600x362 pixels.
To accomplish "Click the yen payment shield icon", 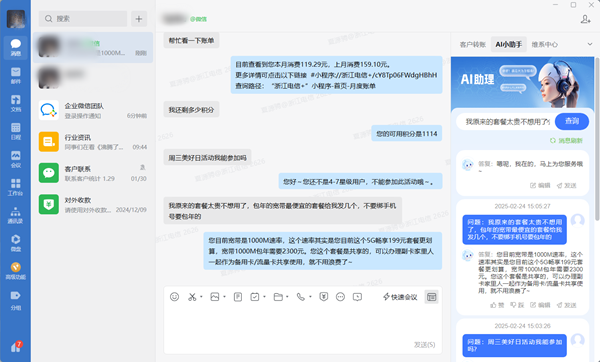I will (324, 297).
